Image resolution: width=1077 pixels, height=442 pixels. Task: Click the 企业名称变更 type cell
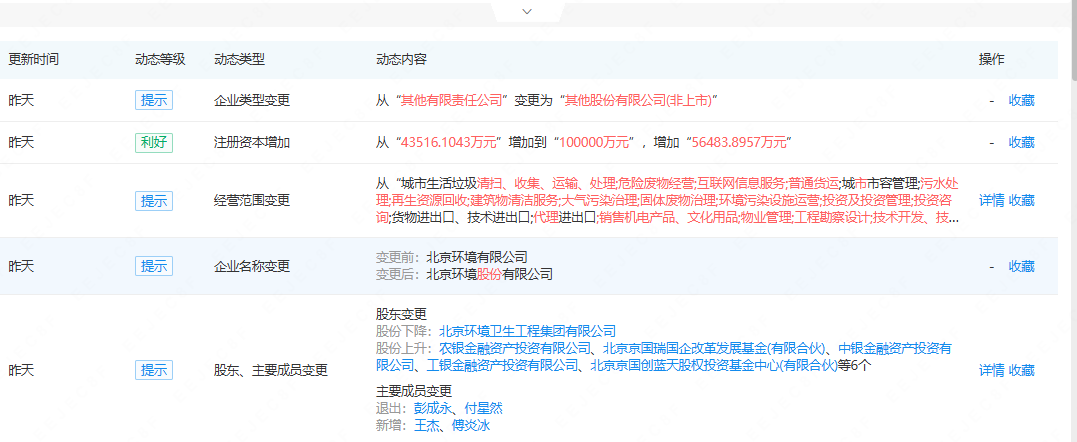pyautogui.click(x=252, y=266)
